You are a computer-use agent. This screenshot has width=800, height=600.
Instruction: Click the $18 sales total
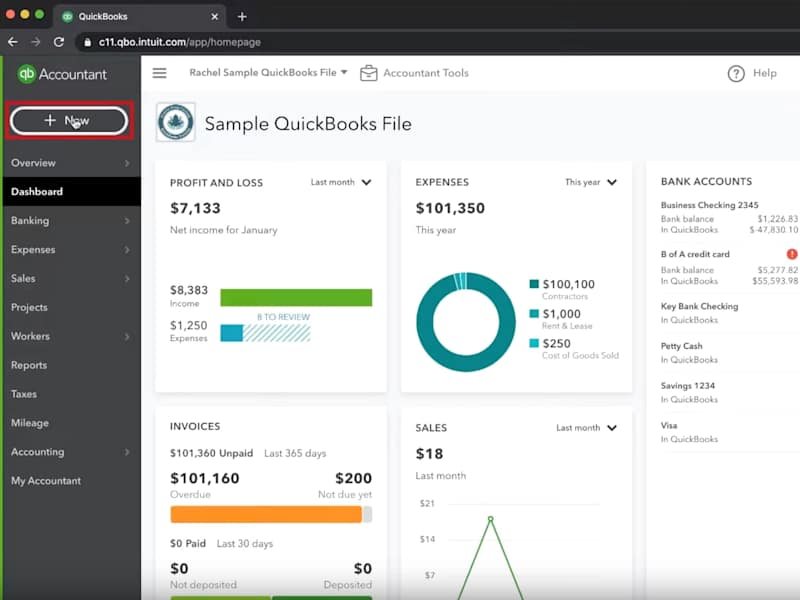pos(429,454)
